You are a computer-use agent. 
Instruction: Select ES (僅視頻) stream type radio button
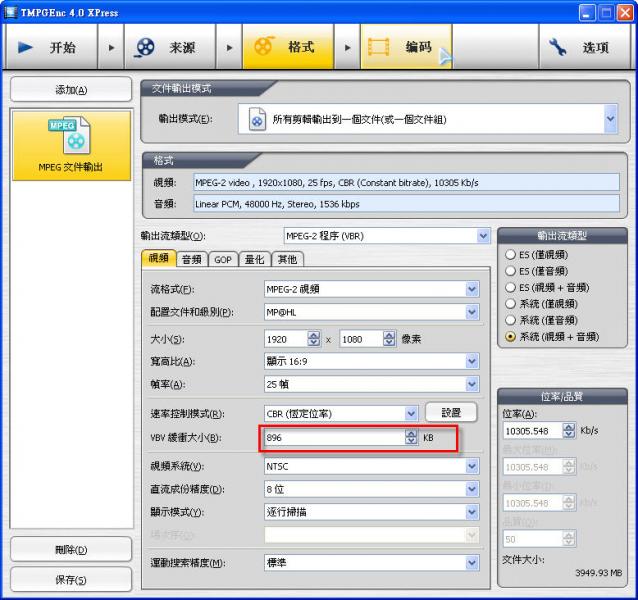[511, 254]
